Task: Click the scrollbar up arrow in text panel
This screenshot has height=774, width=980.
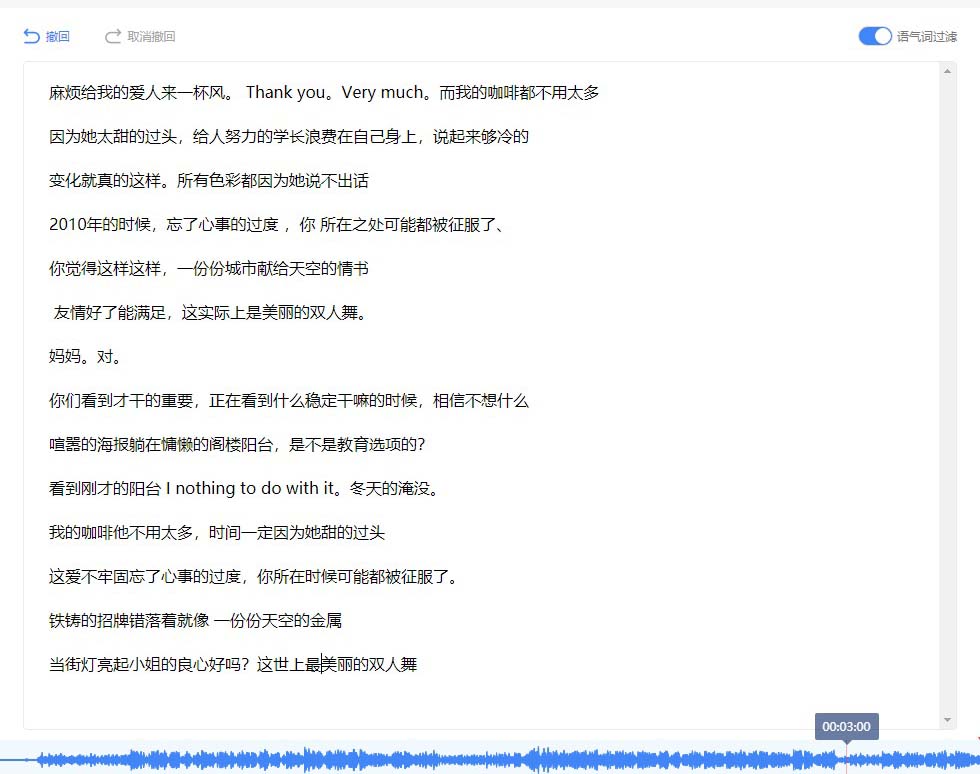Action: tap(948, 71)
